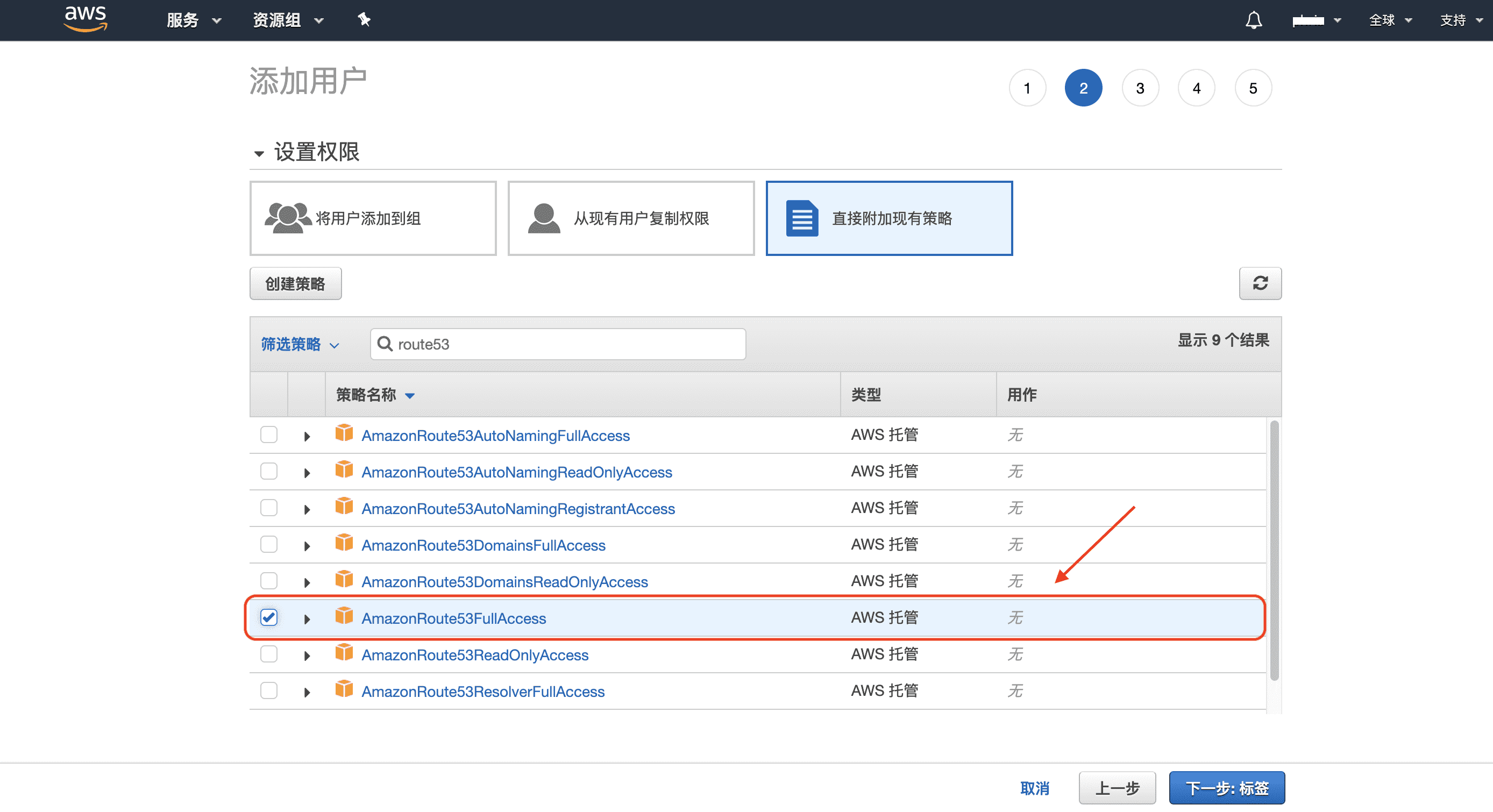The height and width of the screenshot is (812, 1493).
Task: Collapse the 设置权限 section
Action: (259, 153)
